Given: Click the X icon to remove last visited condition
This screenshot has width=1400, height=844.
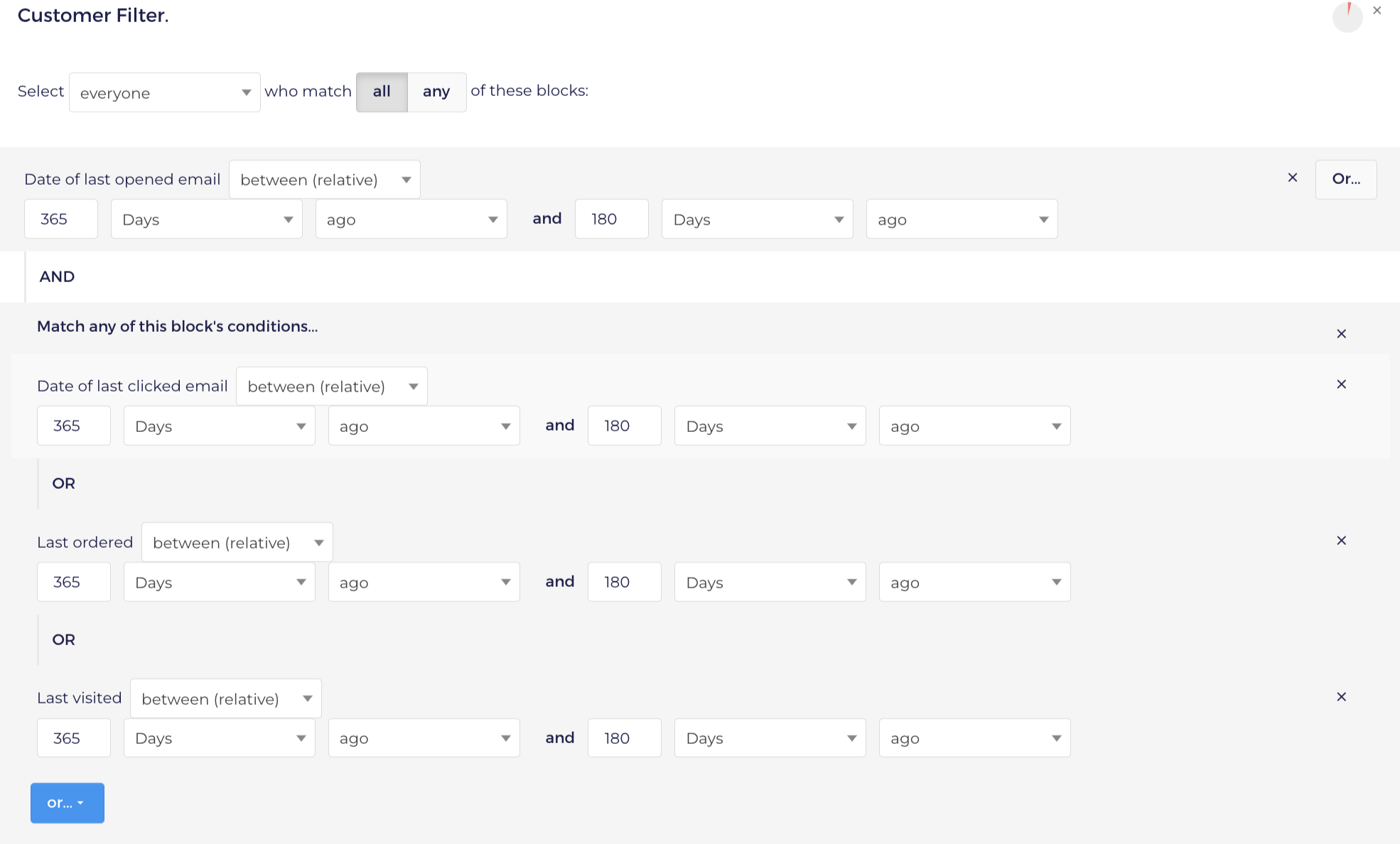Looking at the screenshot, I should point(1342,697).
